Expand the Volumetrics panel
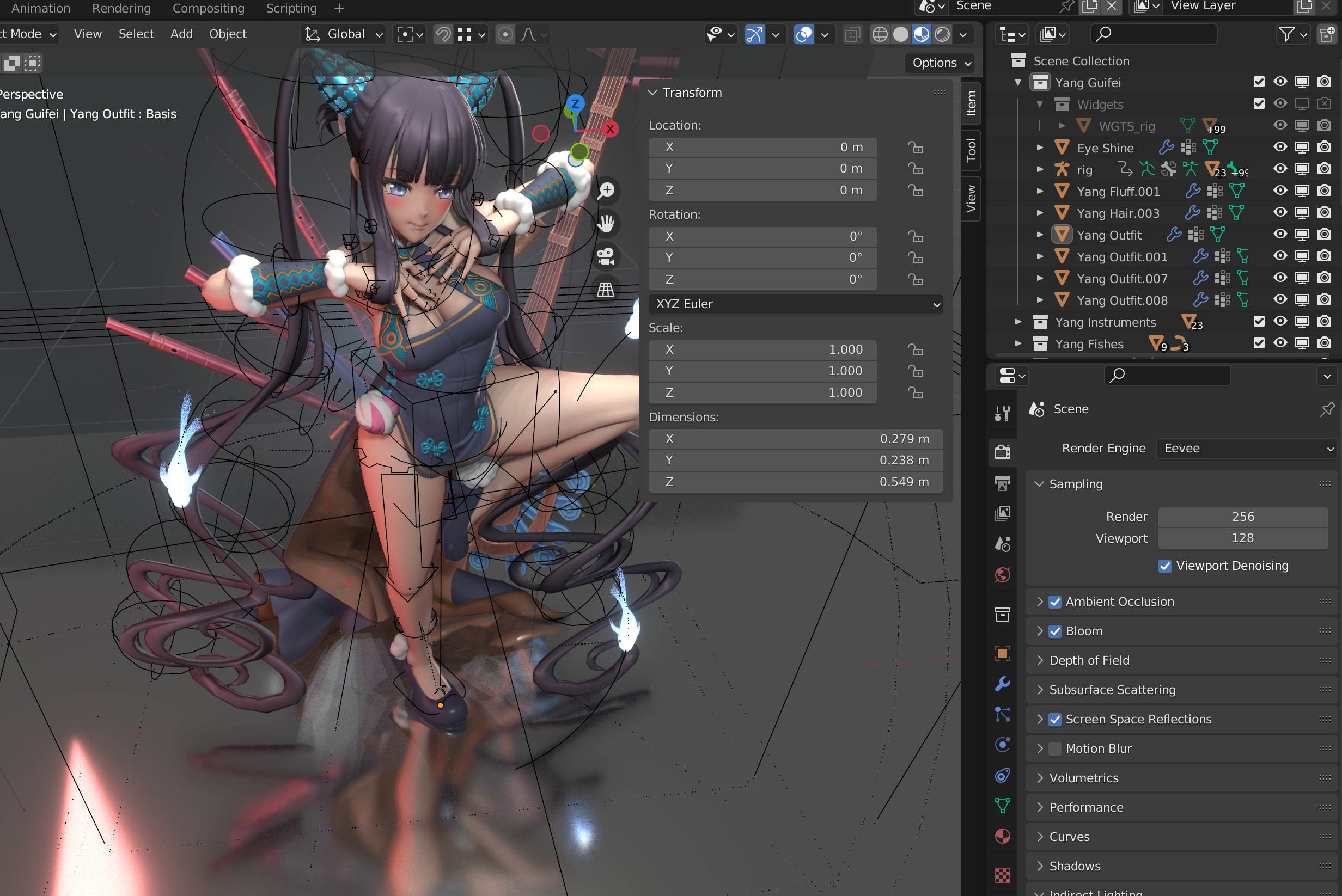Viewport: 1342px width, 896px height. click(x=1040, y=778)
